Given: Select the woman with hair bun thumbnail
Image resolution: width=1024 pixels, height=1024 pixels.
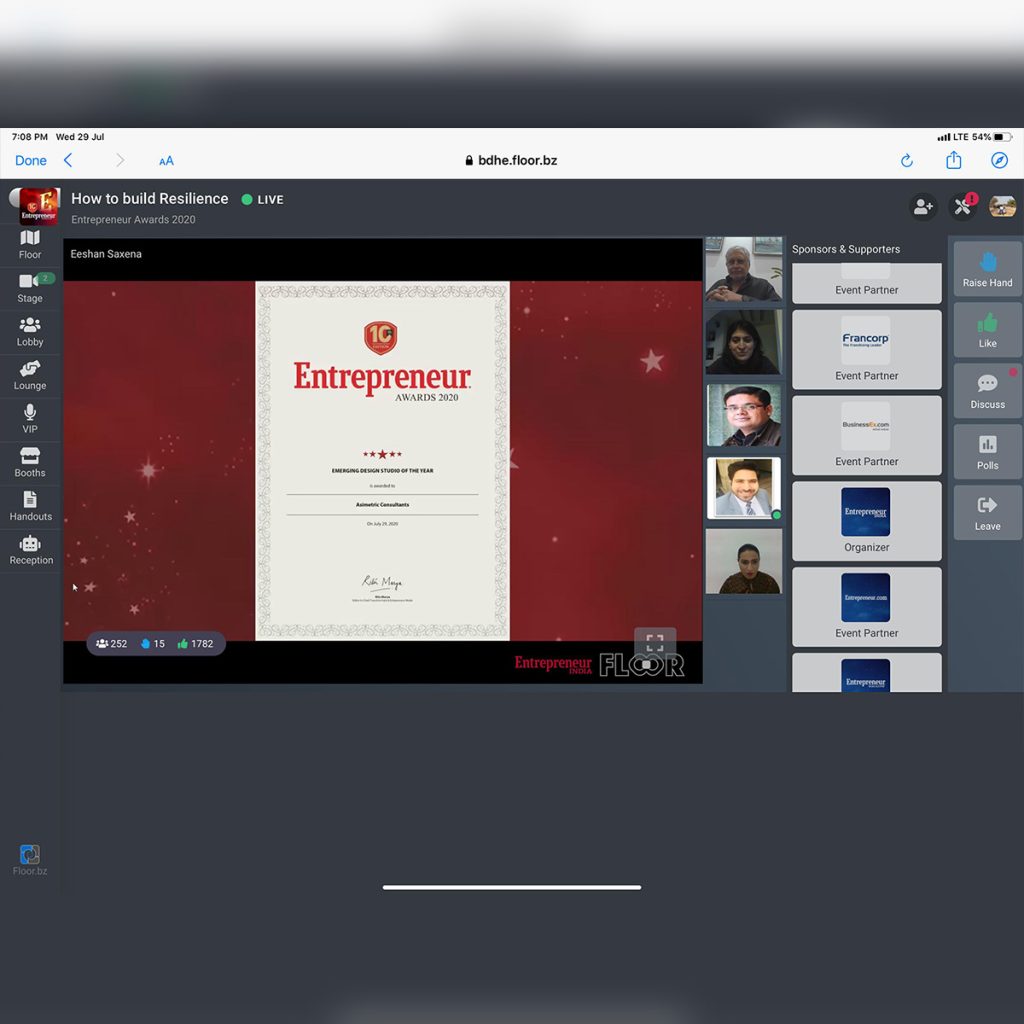Looking at the screenshot, I should click(744, 561).
